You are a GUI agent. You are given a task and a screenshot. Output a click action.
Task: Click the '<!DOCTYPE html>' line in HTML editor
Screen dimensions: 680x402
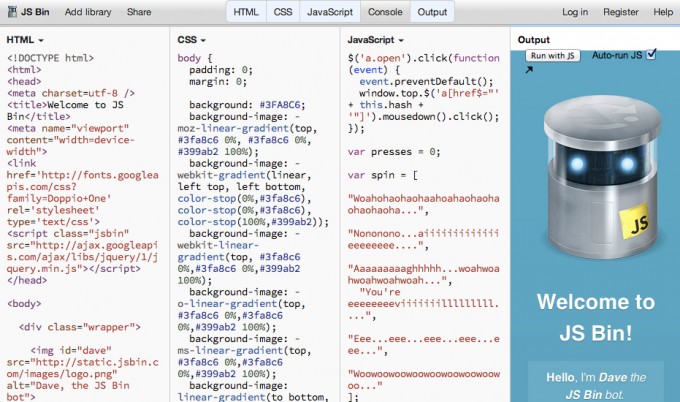50,58
